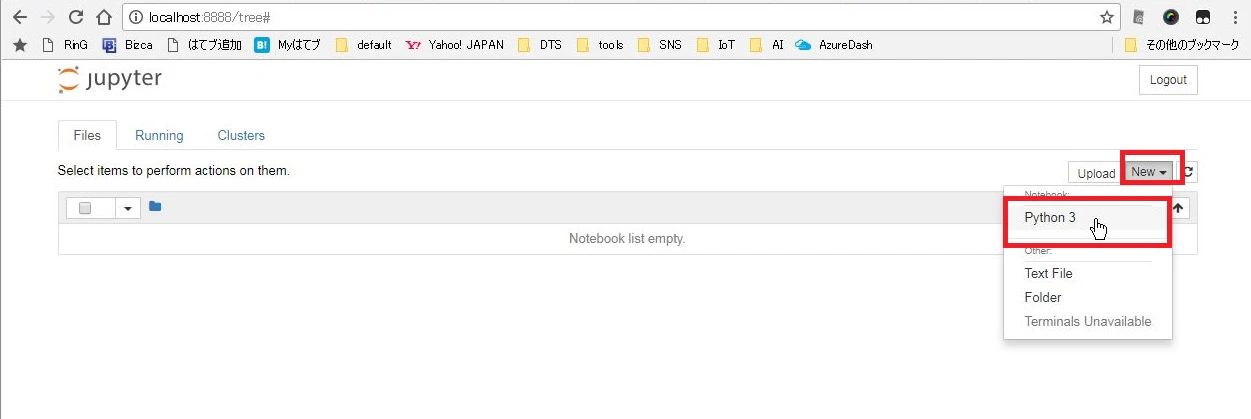
Task: Open the Yahoo! JAPAN bookmark
Action: click(x=455, y=45)
